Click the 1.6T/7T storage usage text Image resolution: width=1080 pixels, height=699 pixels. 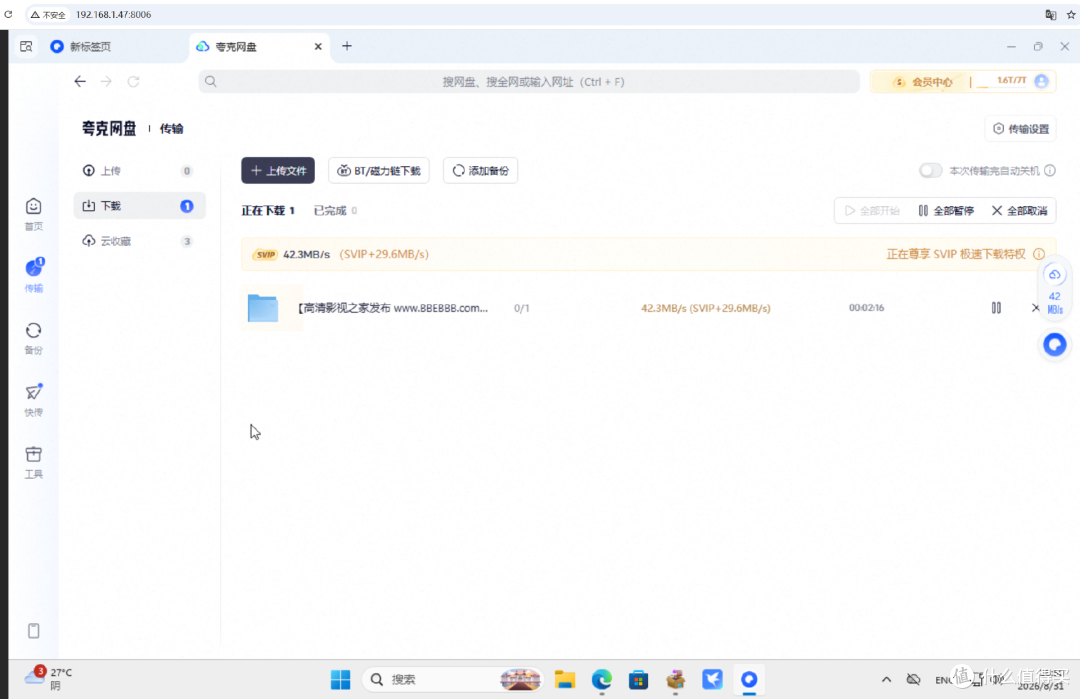1011,81
